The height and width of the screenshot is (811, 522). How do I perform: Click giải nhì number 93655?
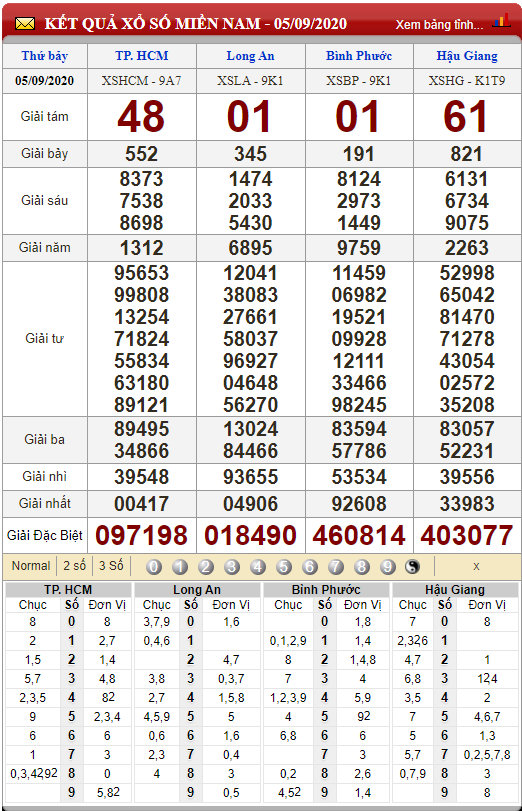pyautogui.click(x=250, y=477)
